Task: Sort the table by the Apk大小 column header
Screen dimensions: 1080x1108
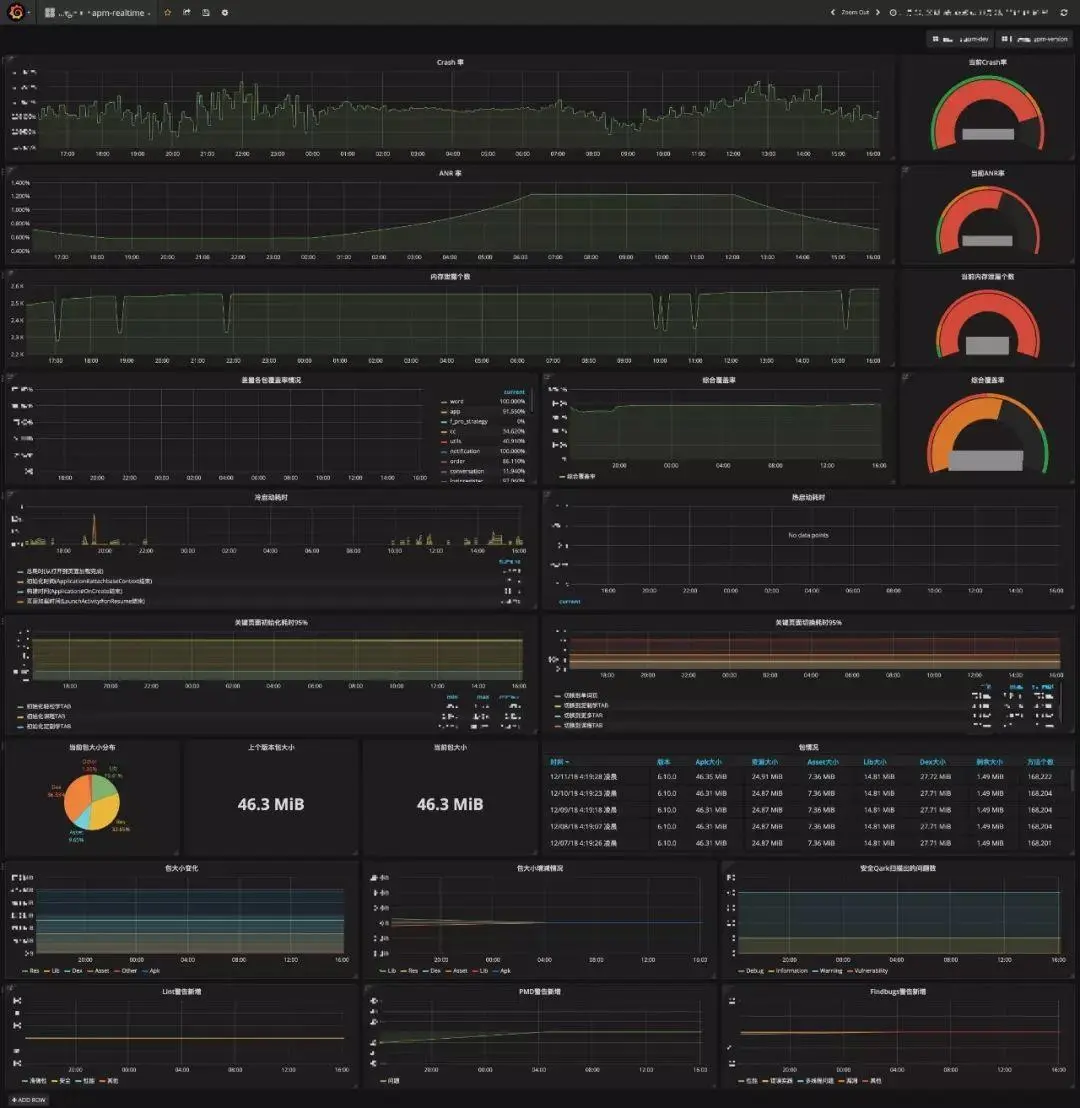Action: (x=708, y=762)
